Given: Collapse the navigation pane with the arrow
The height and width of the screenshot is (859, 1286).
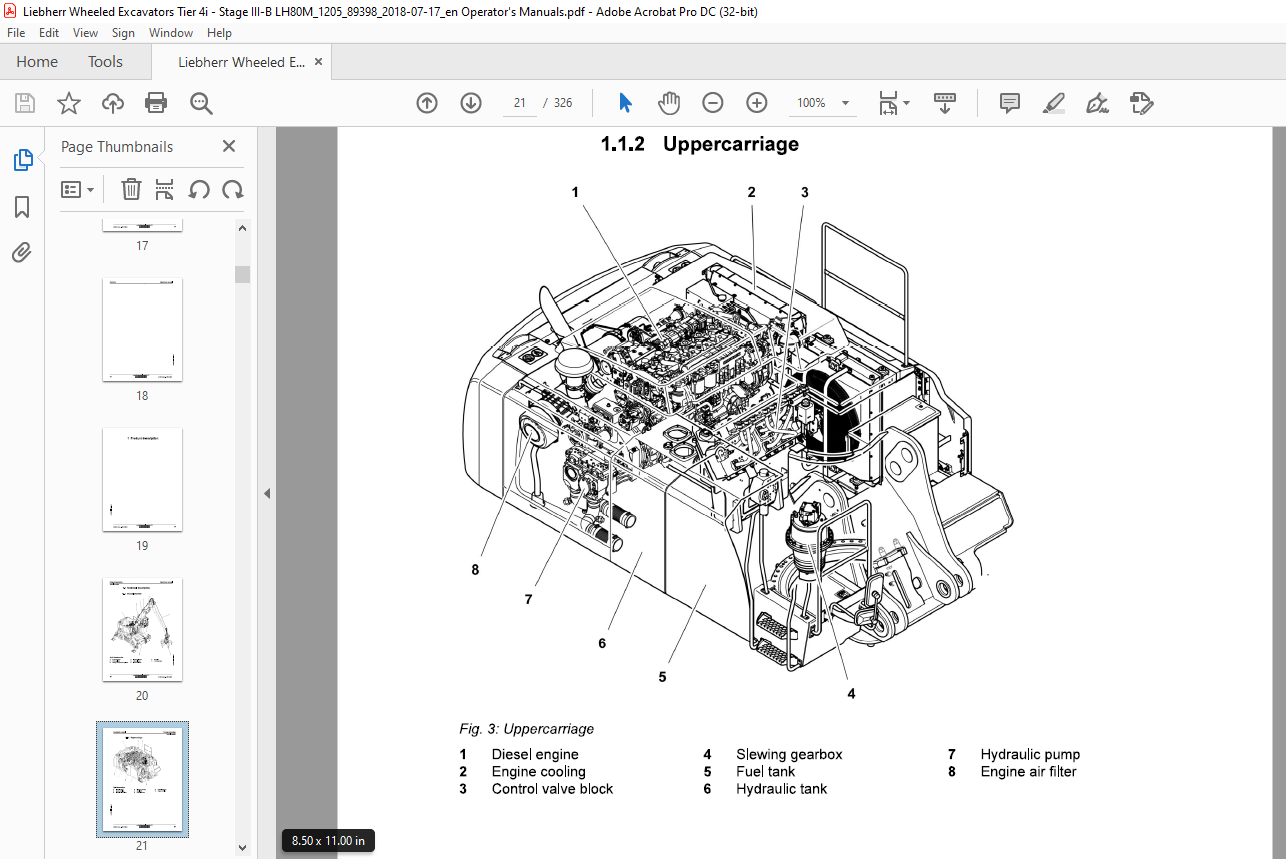Looking at the screenshot, I should pos(267,493).
